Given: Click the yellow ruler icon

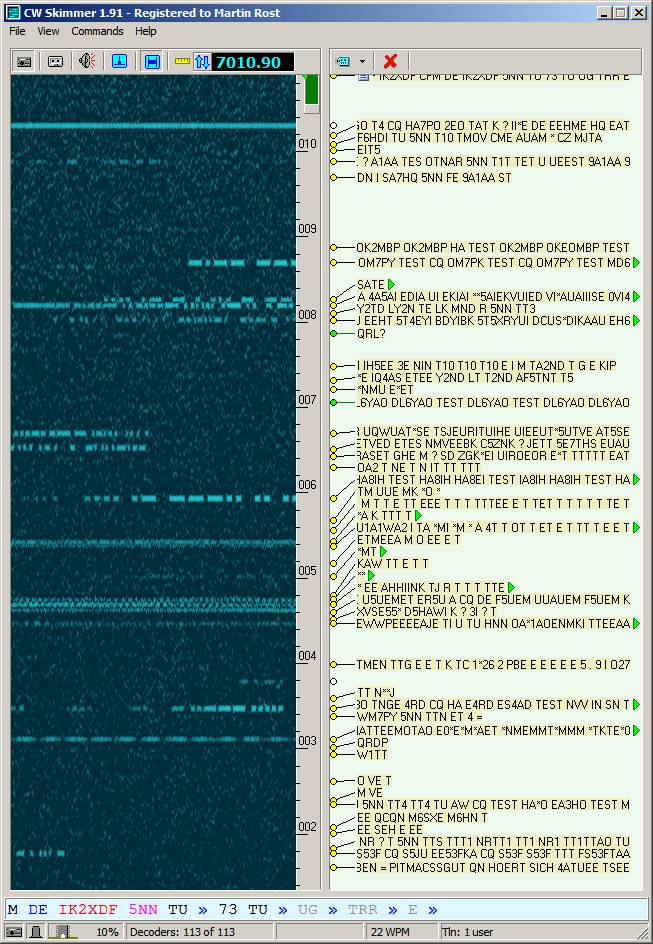Looking at the screenshot, I should pos(182,61).
